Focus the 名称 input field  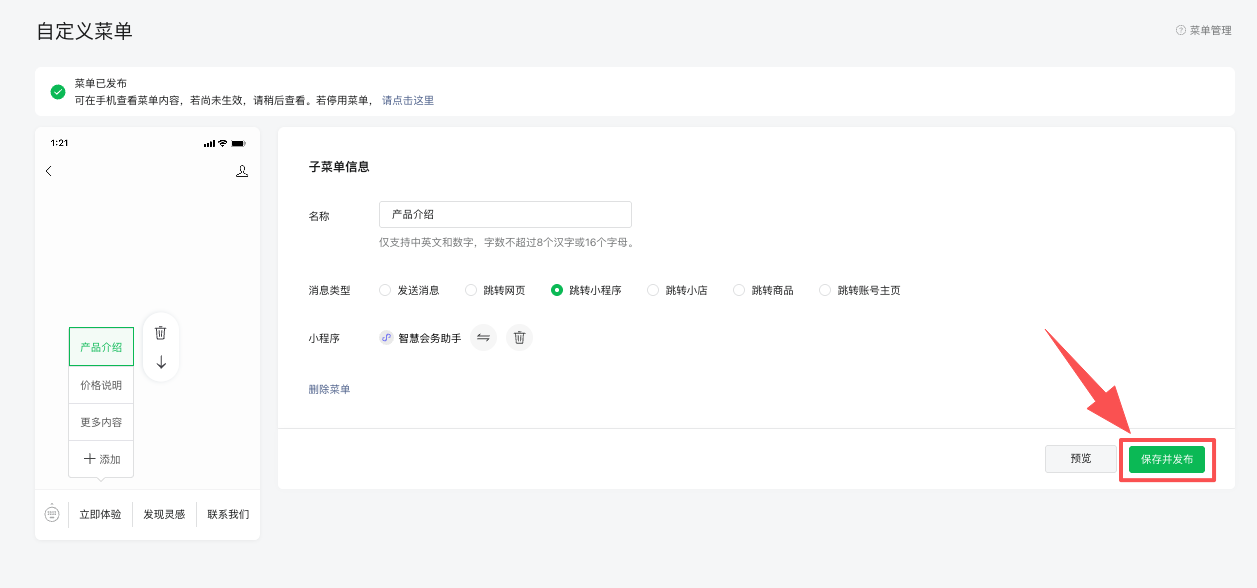pos(505,214)
